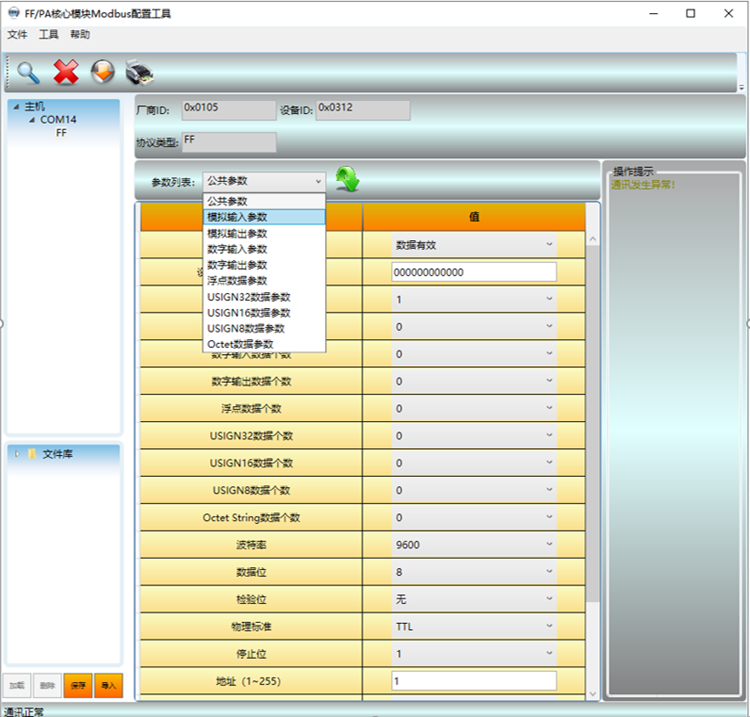750x717 pixels.
Task: Toggle the 参数列表 combo box
Action: point(265,181)
